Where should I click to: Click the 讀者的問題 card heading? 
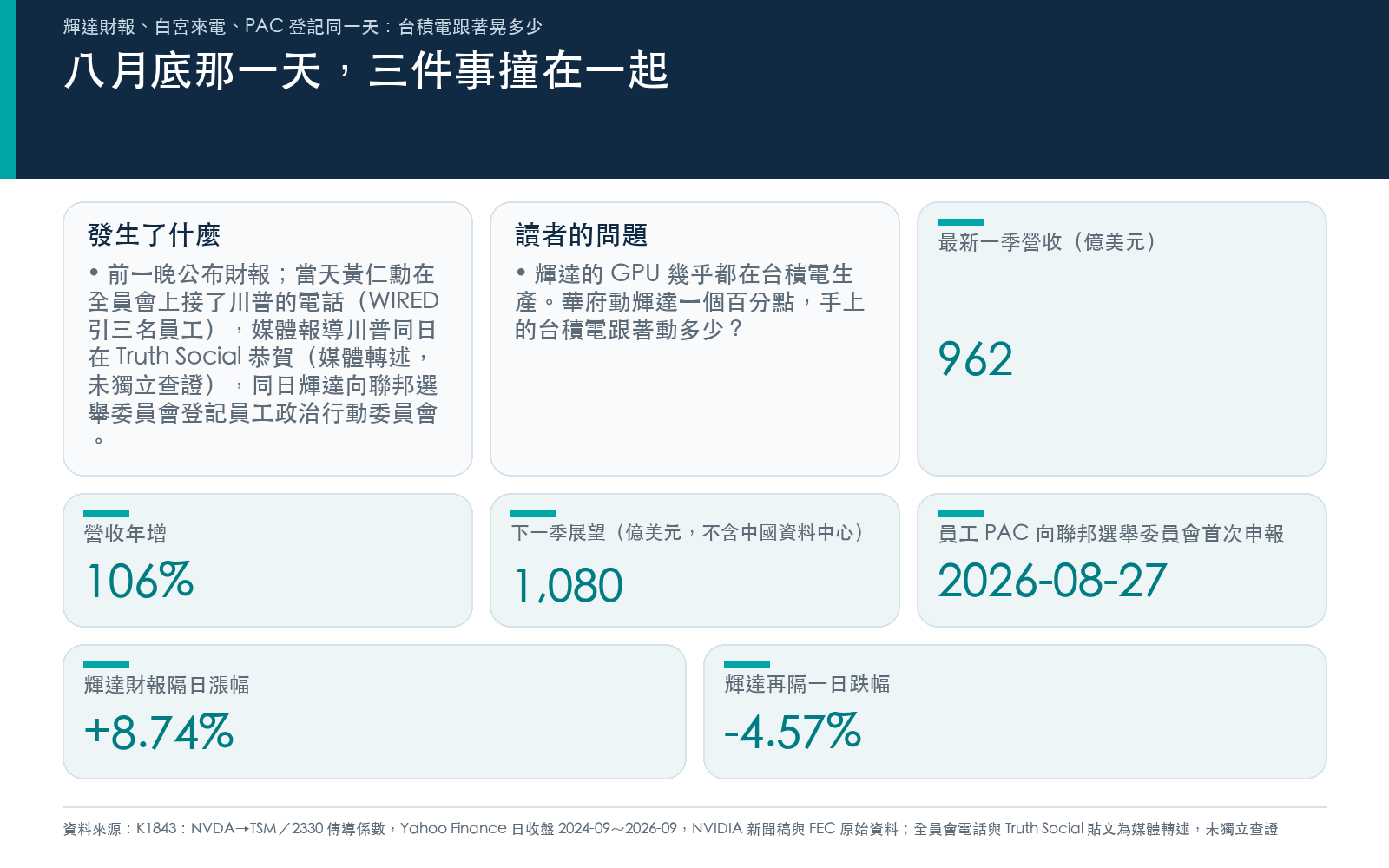(581, 234)
